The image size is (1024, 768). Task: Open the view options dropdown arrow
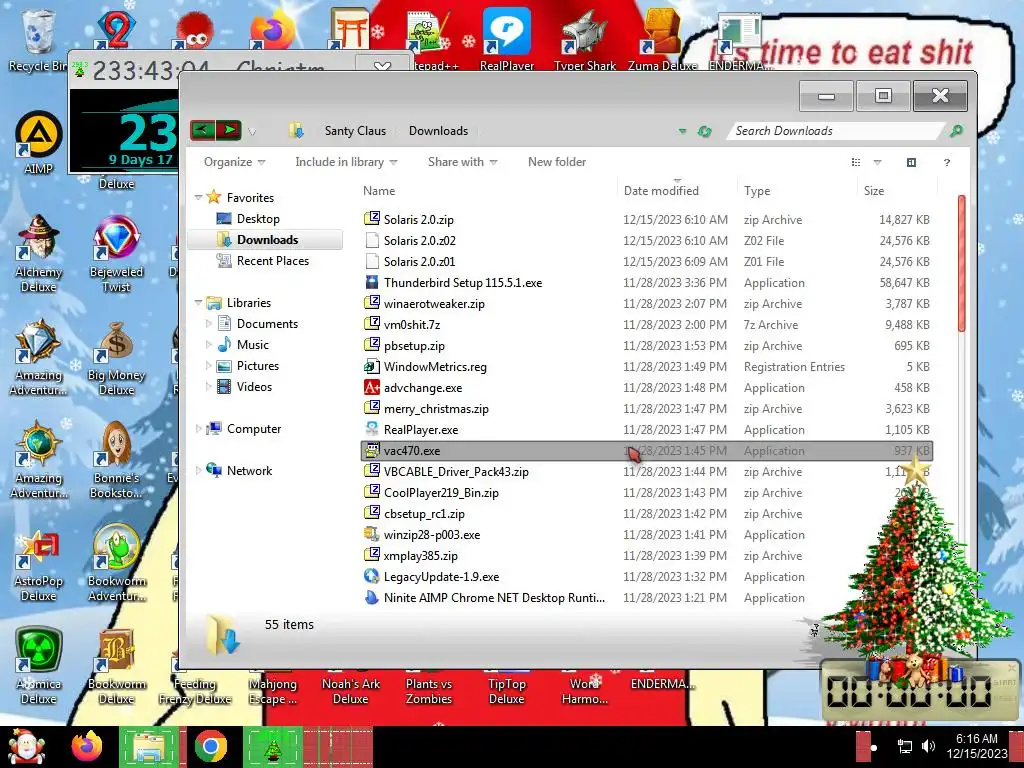tap(877, 163)
